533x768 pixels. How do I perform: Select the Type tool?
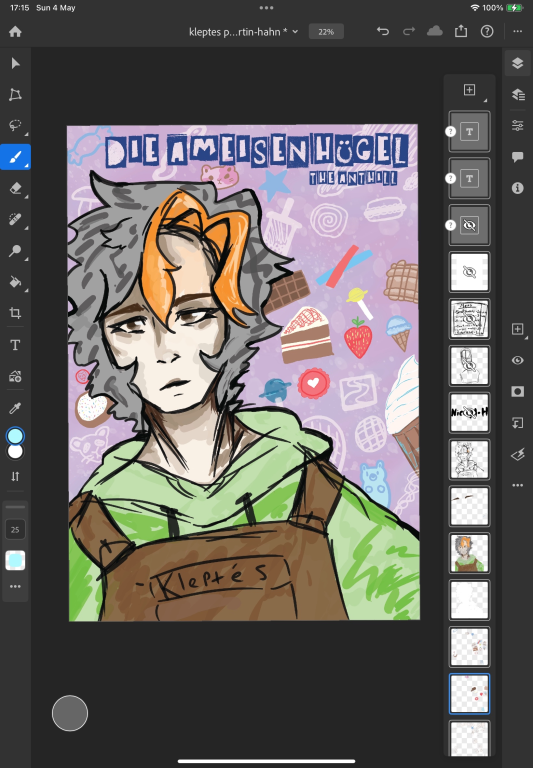(15, 345)
